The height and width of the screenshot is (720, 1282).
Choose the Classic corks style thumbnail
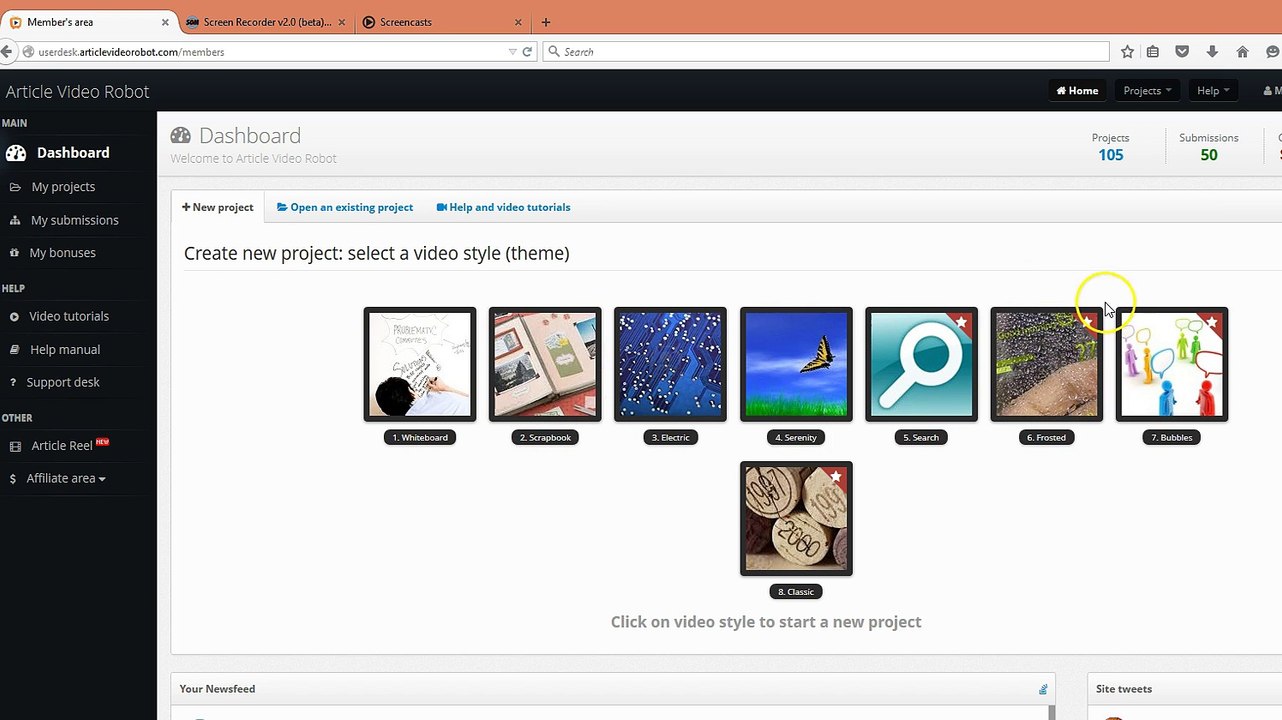(796, 518)
